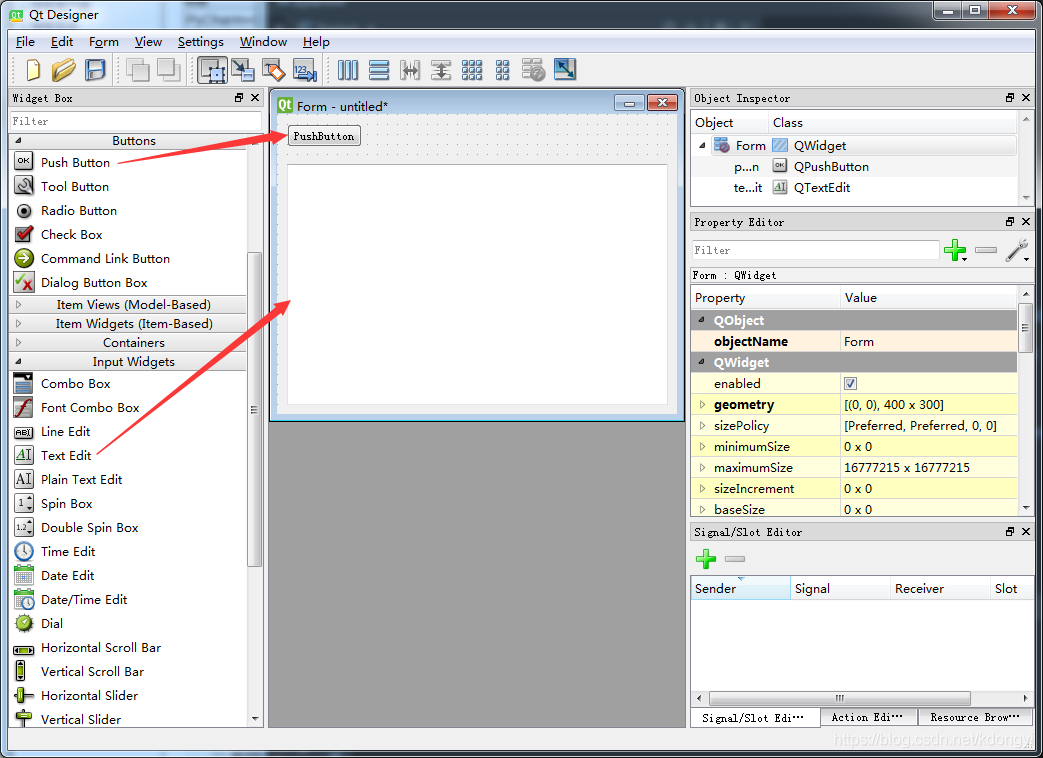Switch to the Action Editor tab
The image size is (1043, 758).
[x=868, y=716]
